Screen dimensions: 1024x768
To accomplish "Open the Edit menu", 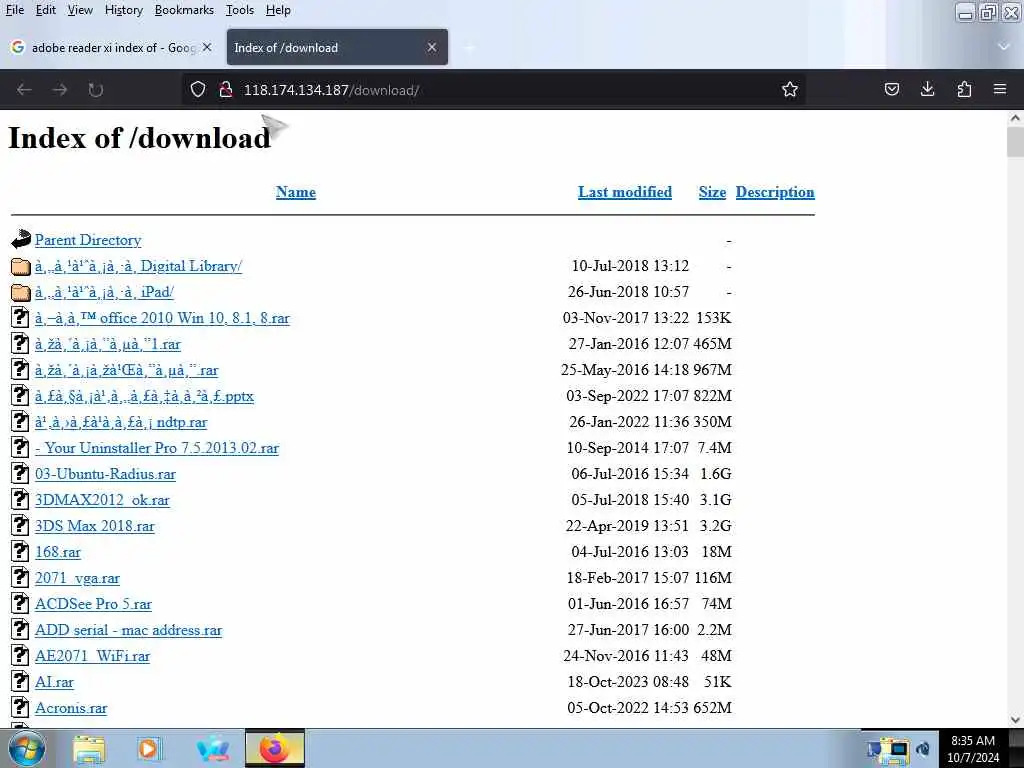I will (45, 10).
